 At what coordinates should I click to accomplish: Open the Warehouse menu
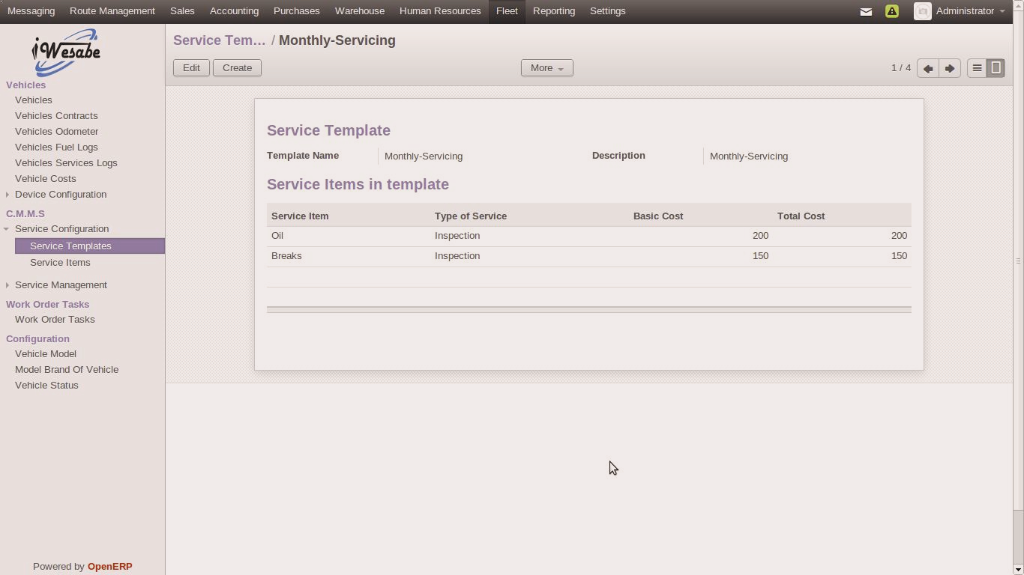click(359, 11)
